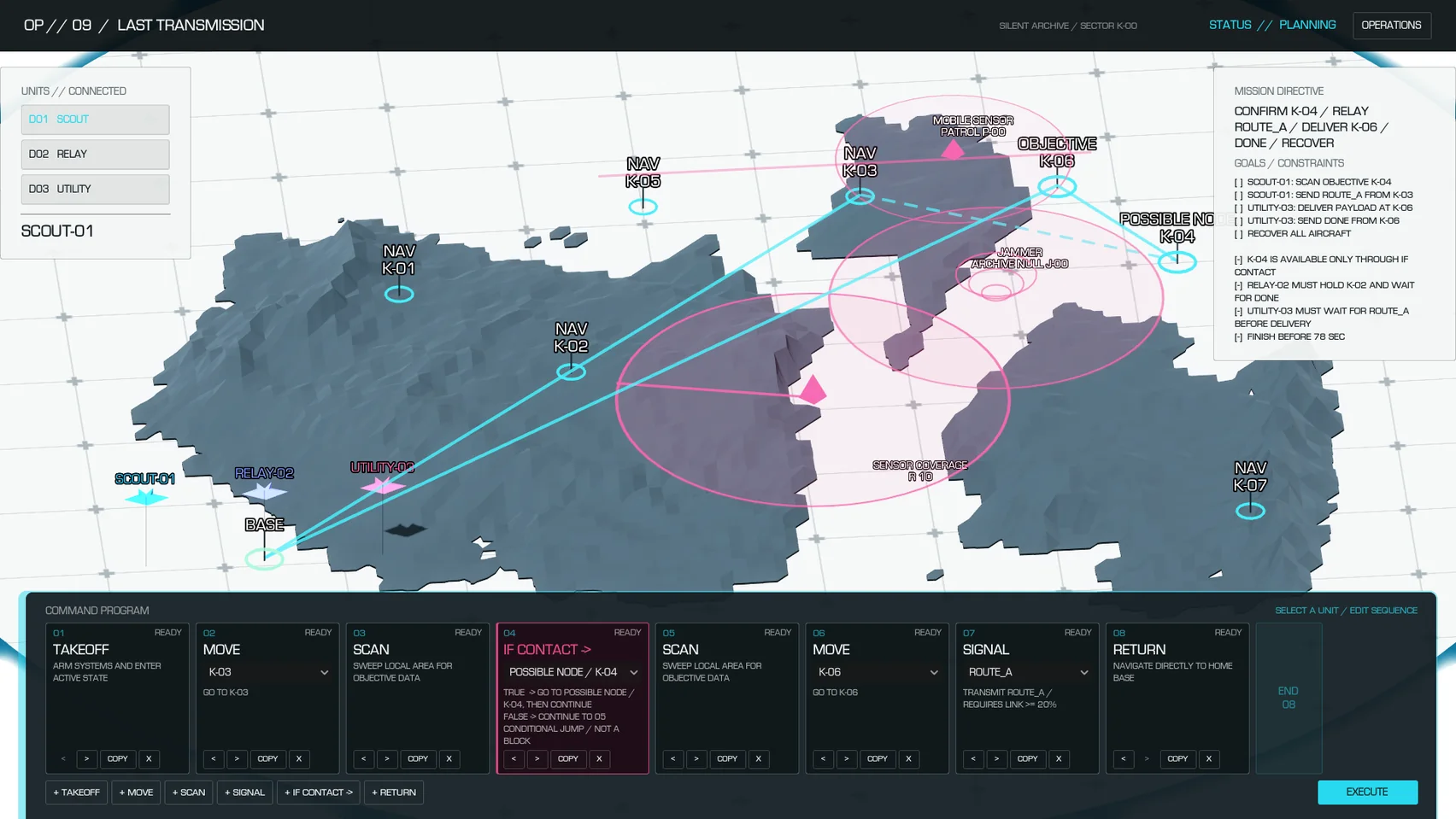Click the Jammer Archive Null J-00 marker
The height and width of the screenshot is (819, 1456).
tap(996, 292)
